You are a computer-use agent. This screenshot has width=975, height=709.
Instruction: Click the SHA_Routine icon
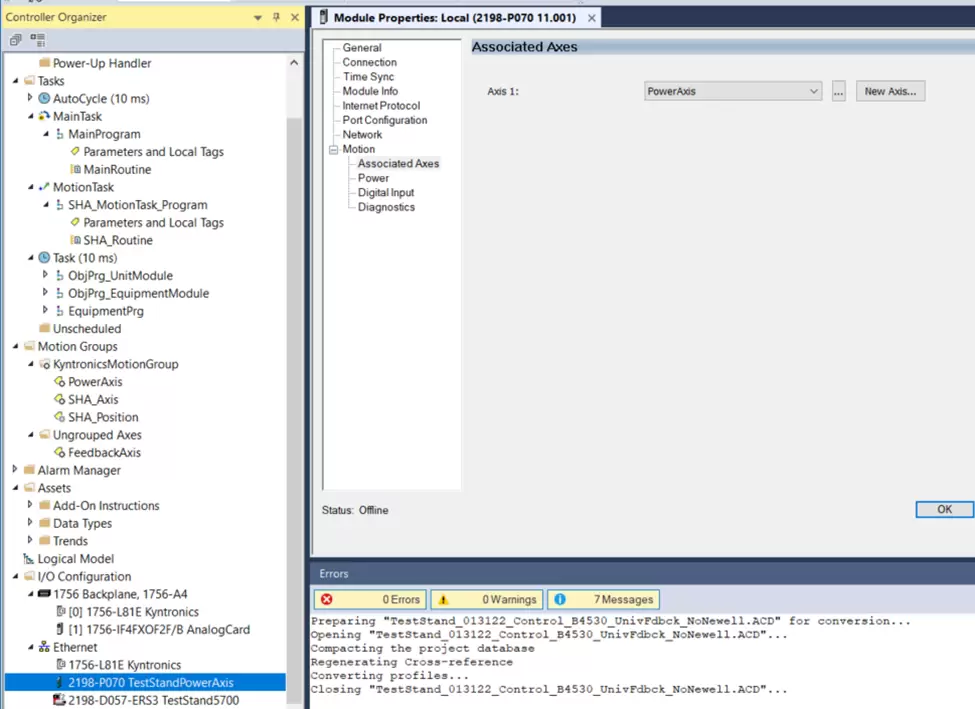75,240
